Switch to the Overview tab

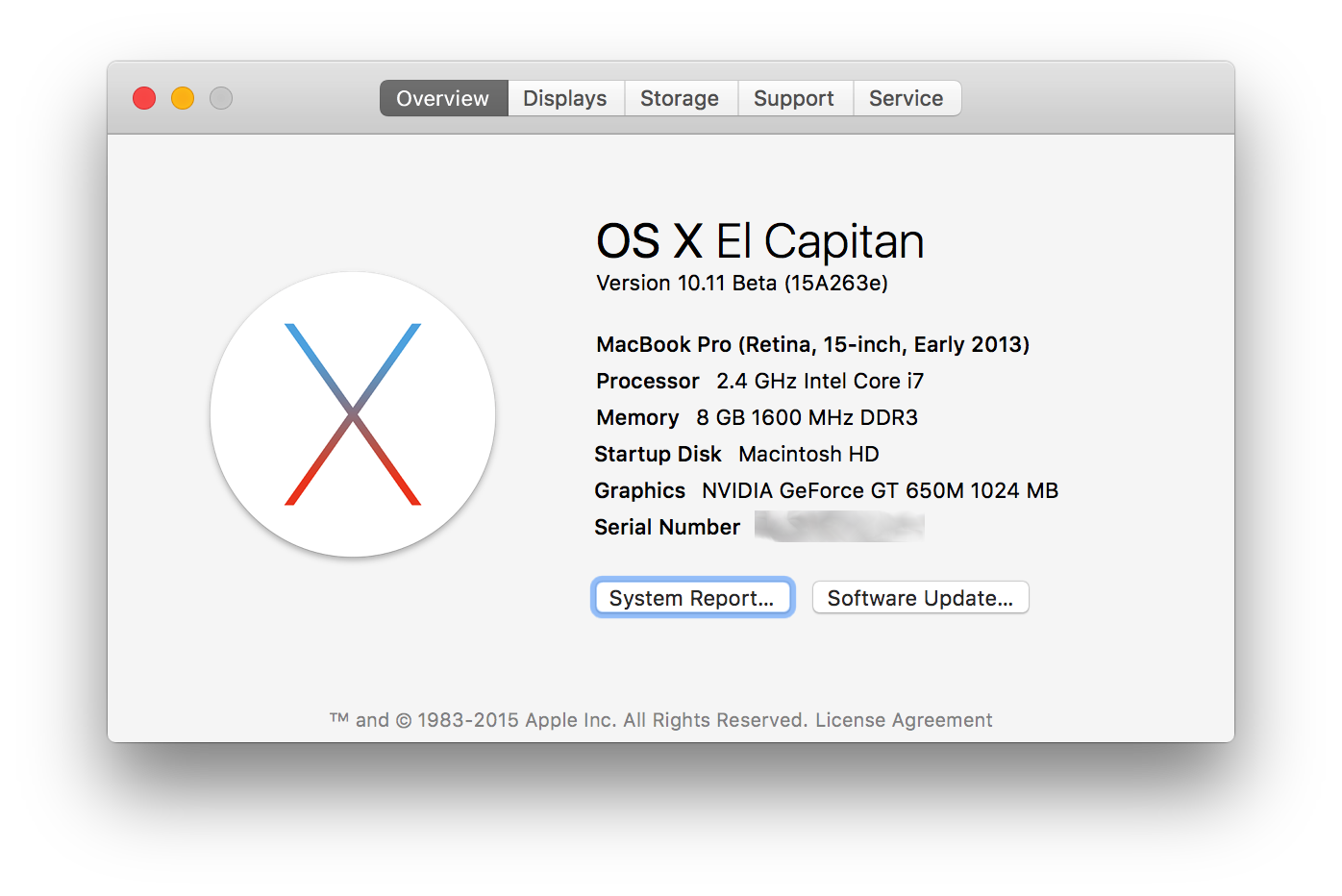(x=443, y=98)
